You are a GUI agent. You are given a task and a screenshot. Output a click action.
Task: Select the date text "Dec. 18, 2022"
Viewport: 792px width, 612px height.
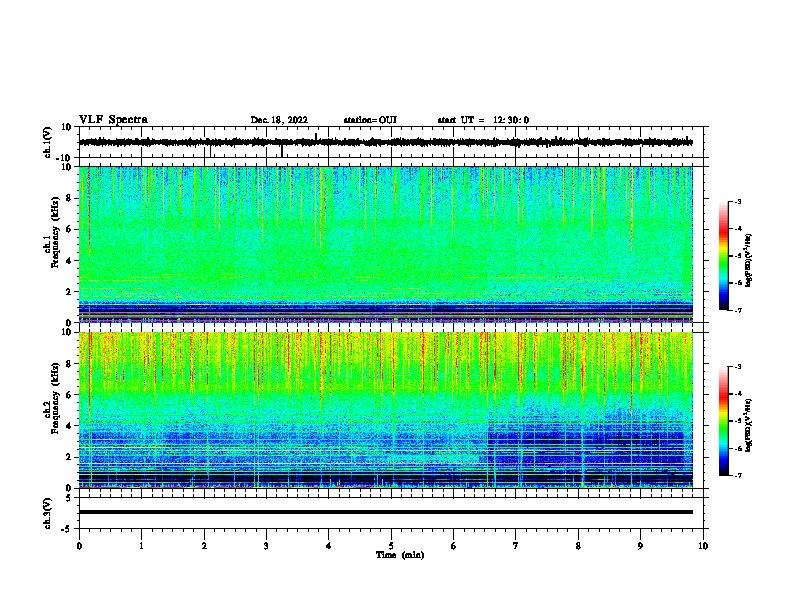click(279, 120)
